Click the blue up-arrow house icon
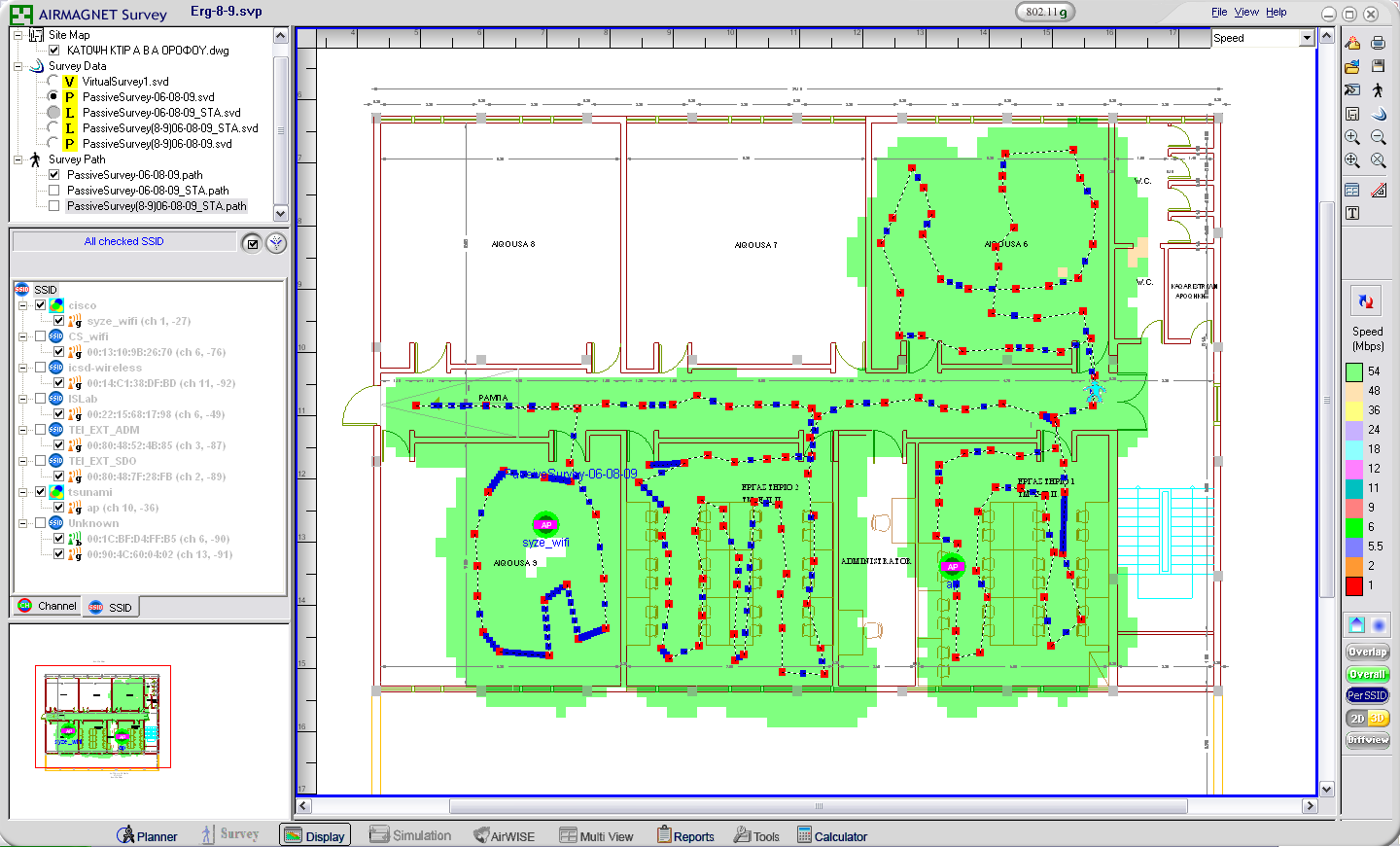Viewport: 1400px width, 847px height. tap(1356, 624)
